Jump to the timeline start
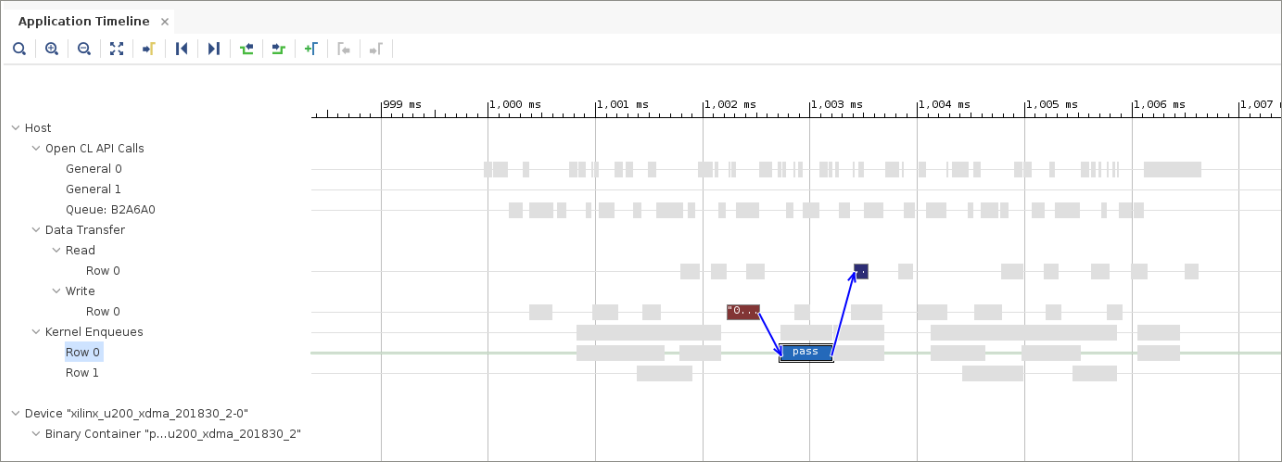 click(181, 48)
